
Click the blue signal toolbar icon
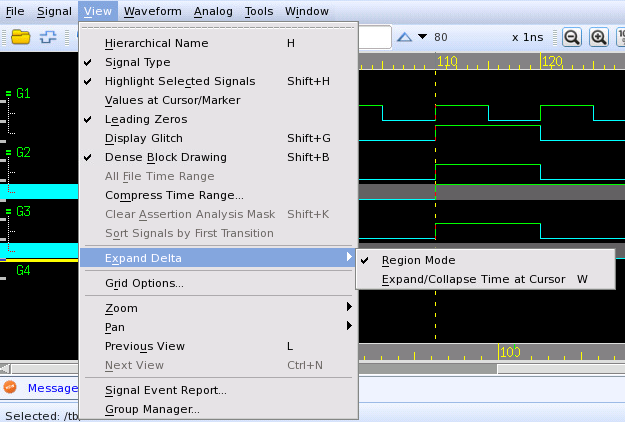tap(48, 37)
